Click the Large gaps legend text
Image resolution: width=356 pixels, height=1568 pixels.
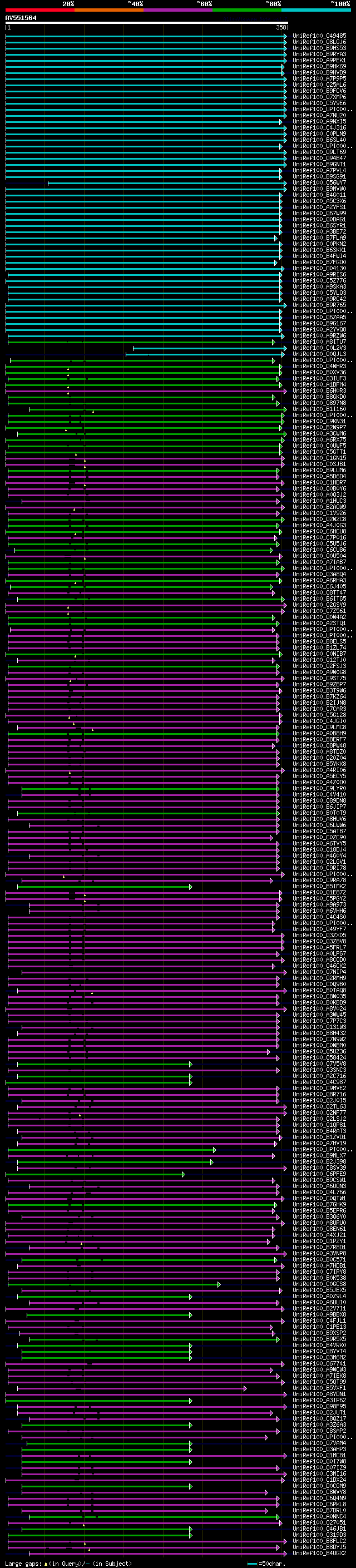68,1563
